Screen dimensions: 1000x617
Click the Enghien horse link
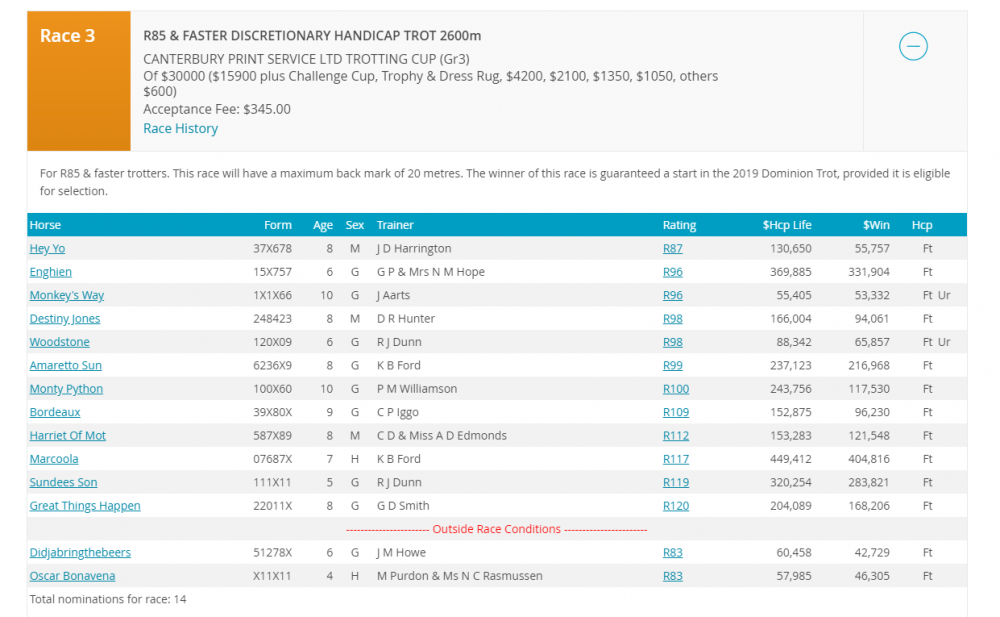tap(50, 272)
